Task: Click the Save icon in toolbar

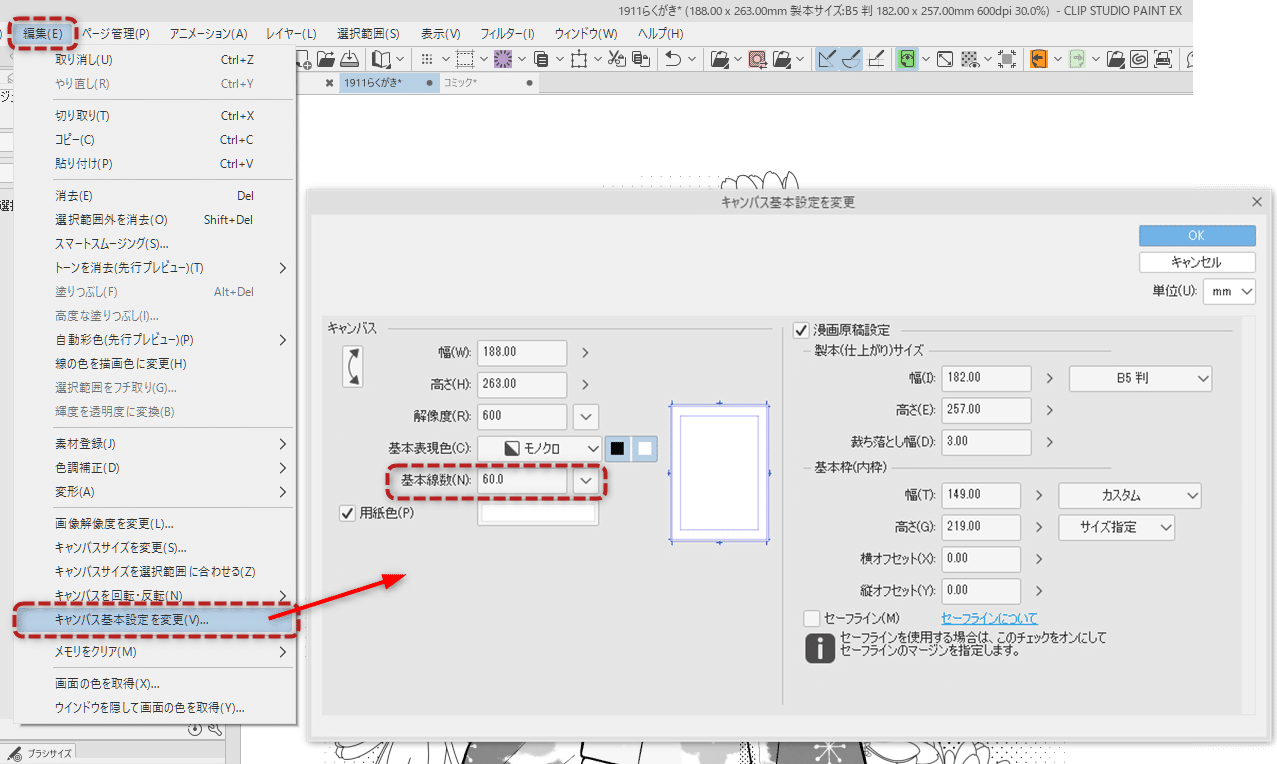Action: point(350,59)
